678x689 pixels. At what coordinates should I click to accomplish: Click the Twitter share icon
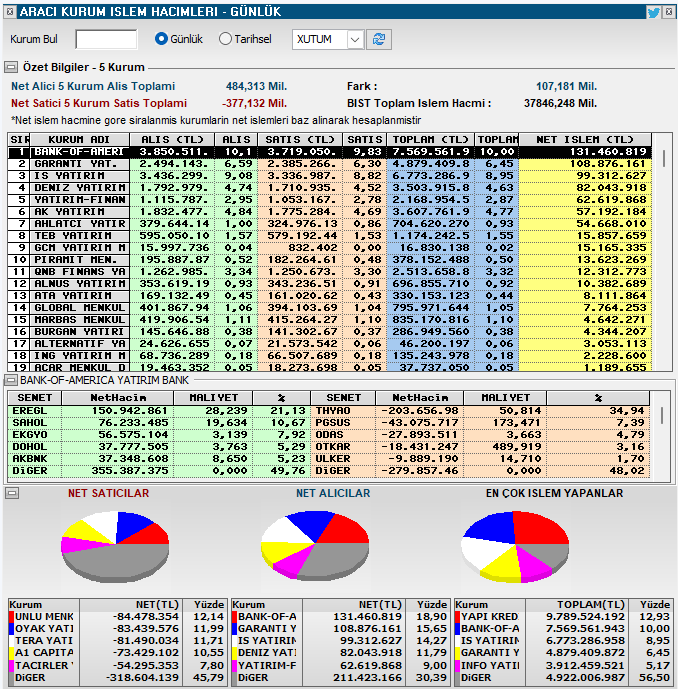653,12
